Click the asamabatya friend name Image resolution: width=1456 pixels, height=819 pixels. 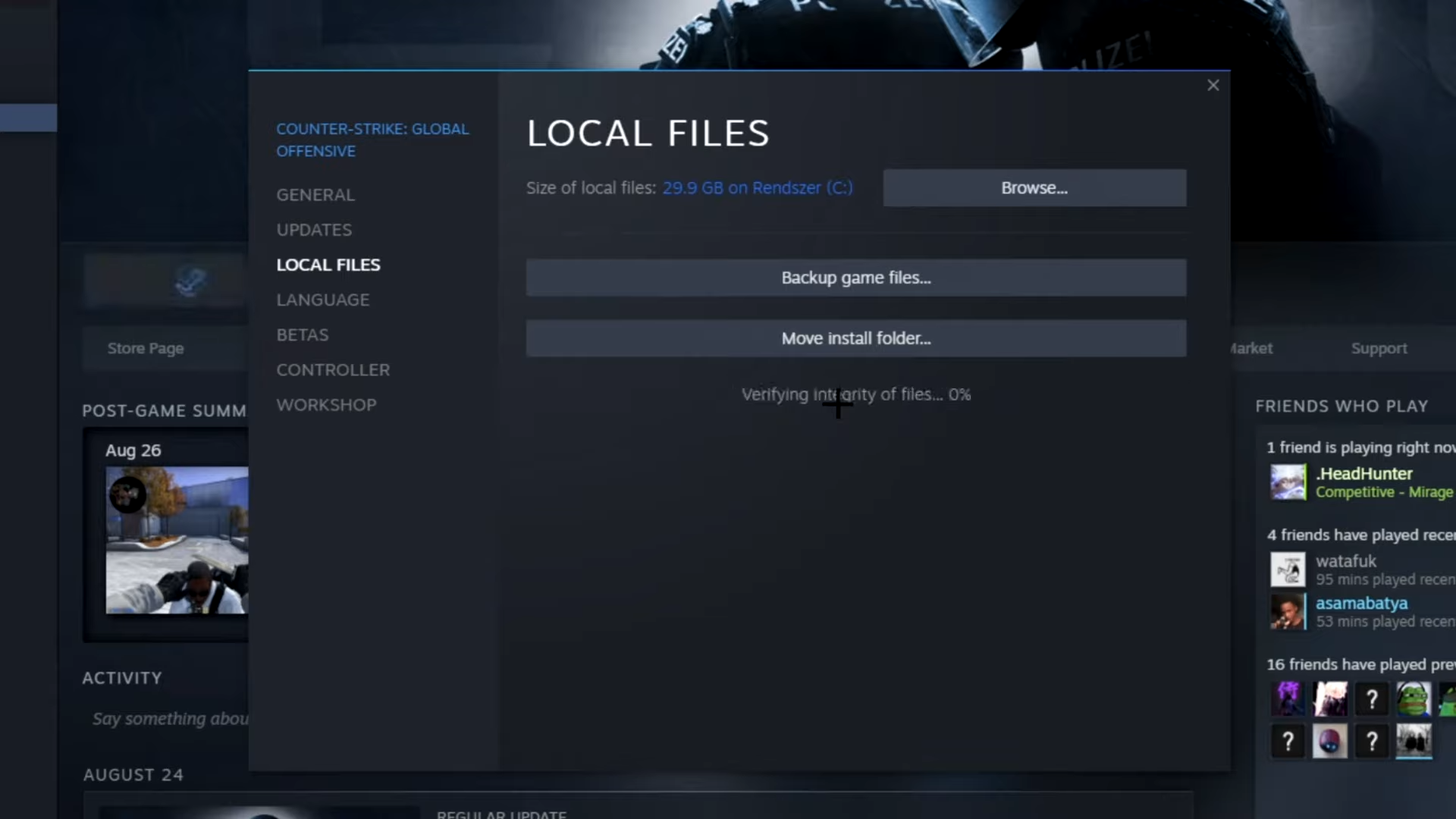tap(1361, 604)
